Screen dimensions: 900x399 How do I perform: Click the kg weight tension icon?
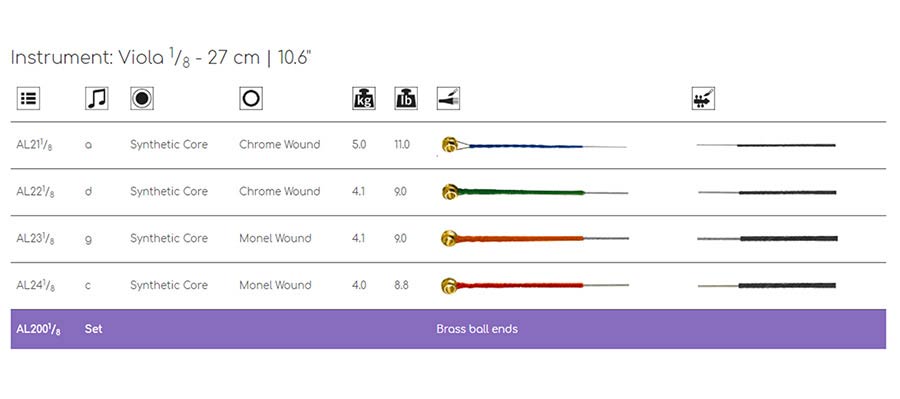pos(363,98)
